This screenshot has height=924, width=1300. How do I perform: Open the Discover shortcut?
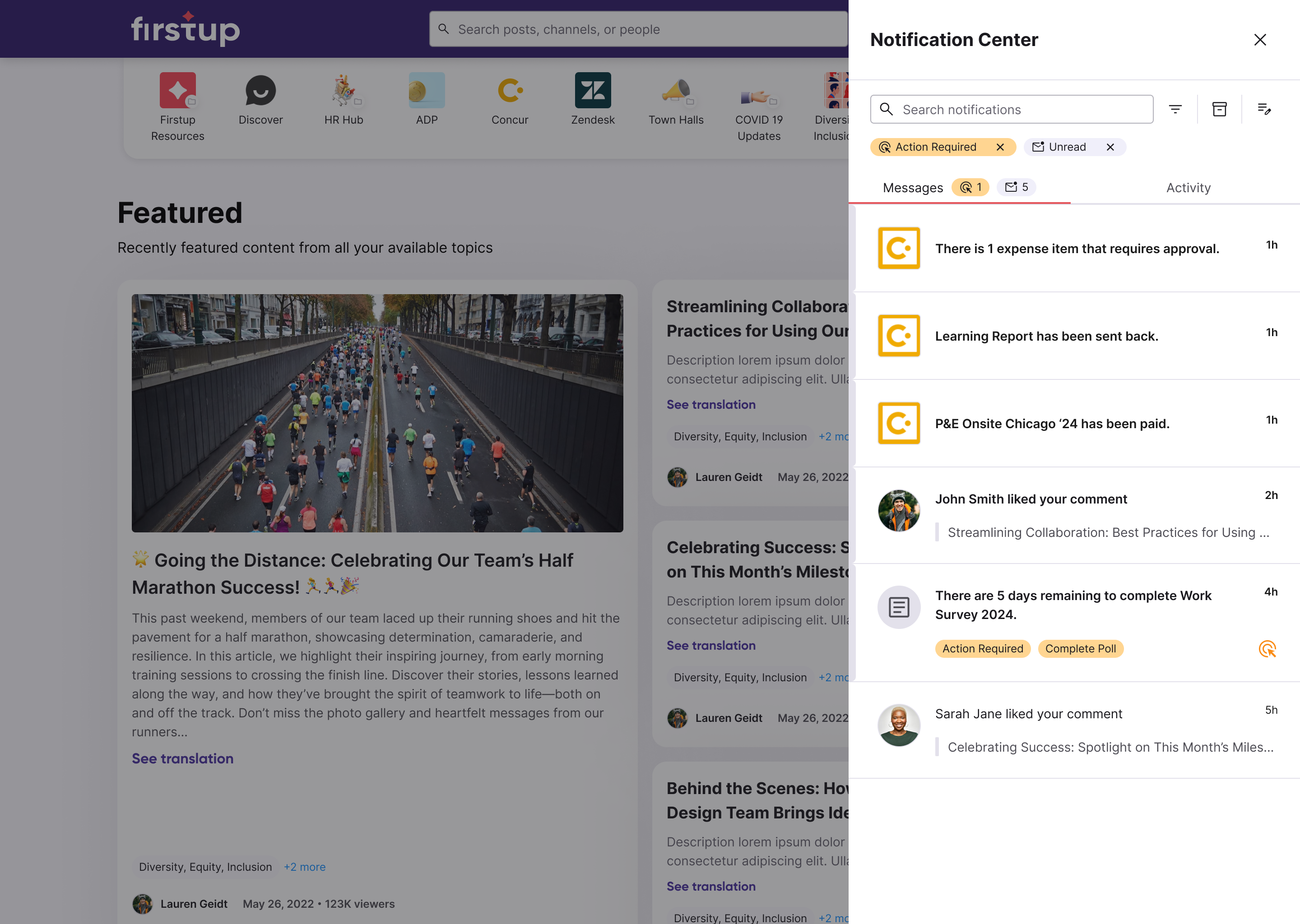tap(261, 100)
